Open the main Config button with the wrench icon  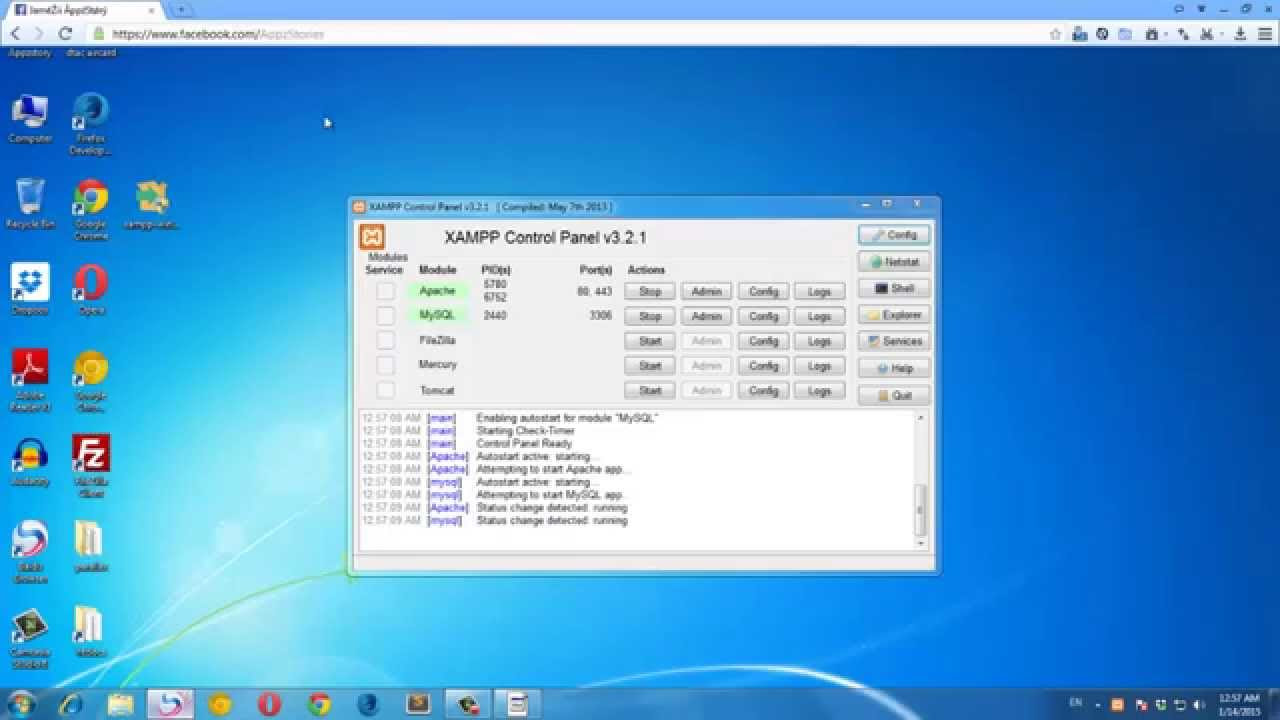point(894,235)
